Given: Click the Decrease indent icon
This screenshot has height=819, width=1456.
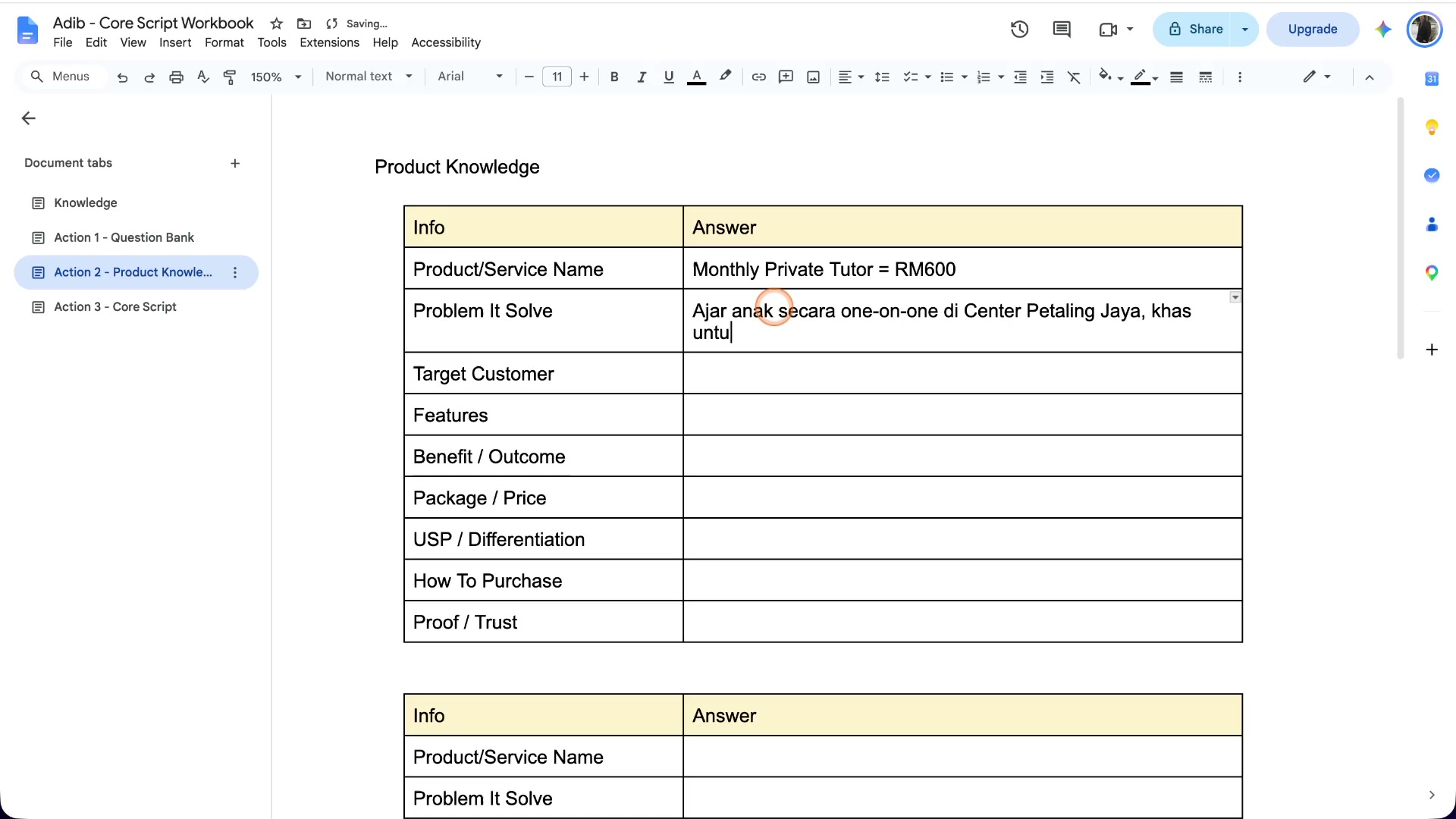Looking at the screenshot, I should pyautogui.click(x=1020, y=77).
